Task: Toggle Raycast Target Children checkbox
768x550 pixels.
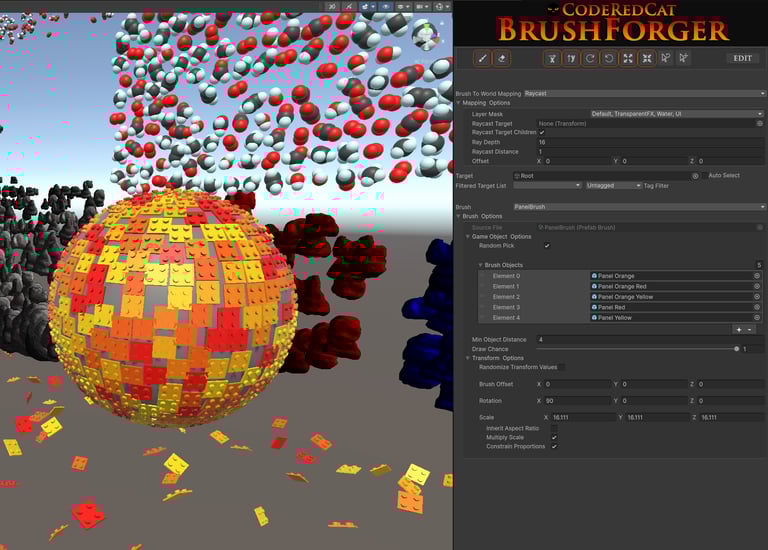Action: click(x=542, y=133)
